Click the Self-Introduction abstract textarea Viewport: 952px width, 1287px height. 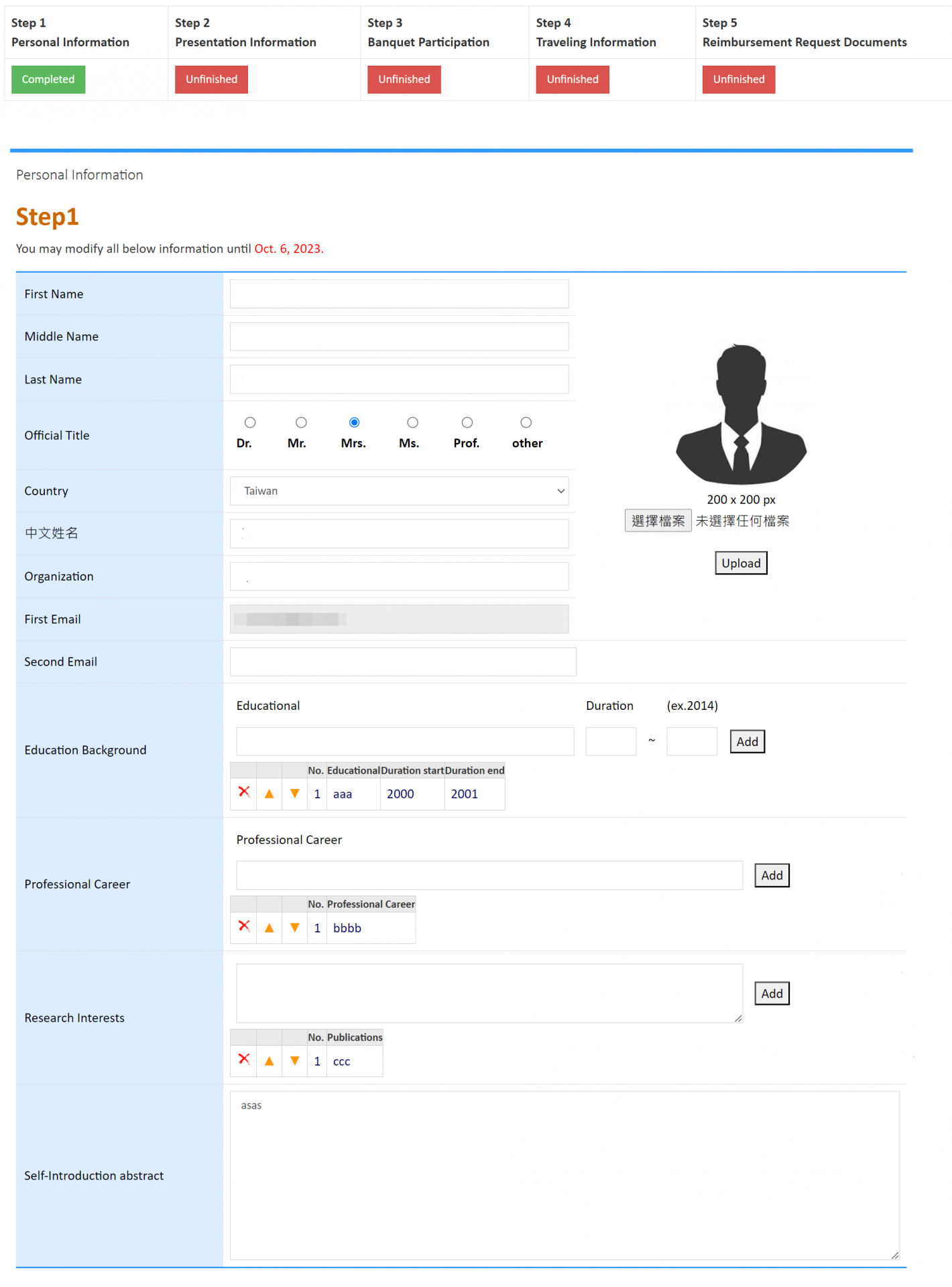564,1176
